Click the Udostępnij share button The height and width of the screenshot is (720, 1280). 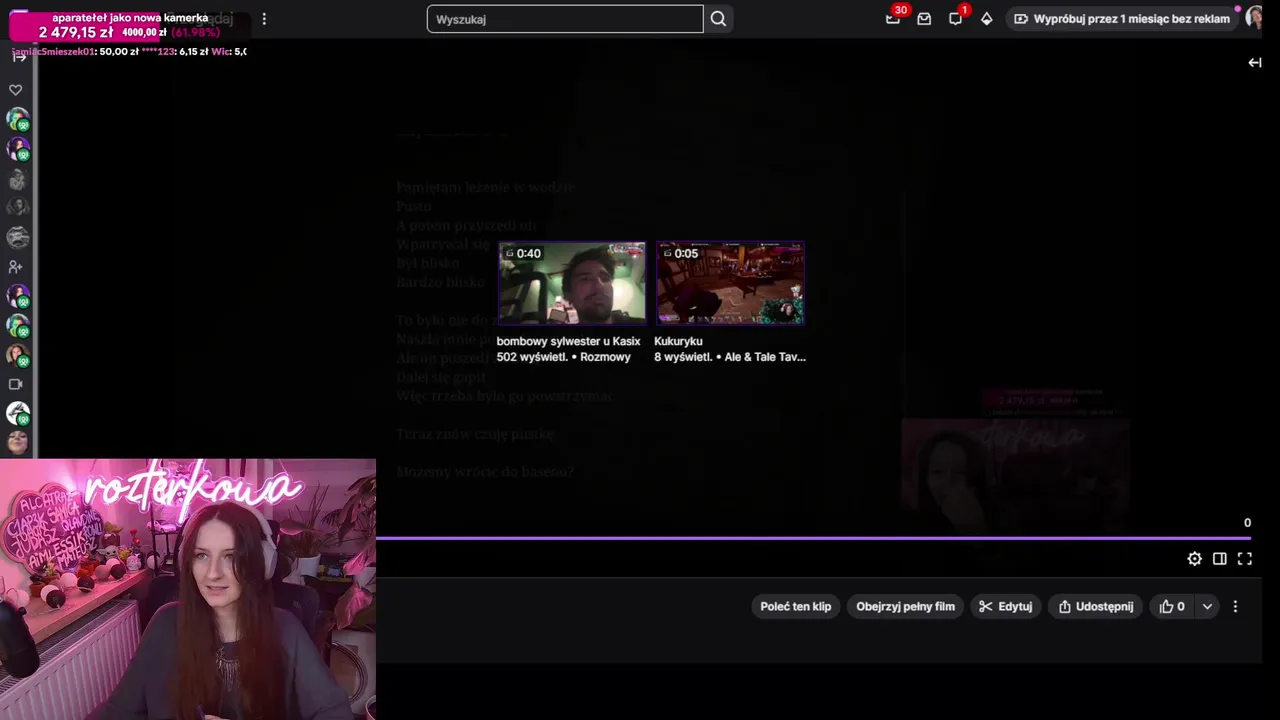[x=1095, y=607]
